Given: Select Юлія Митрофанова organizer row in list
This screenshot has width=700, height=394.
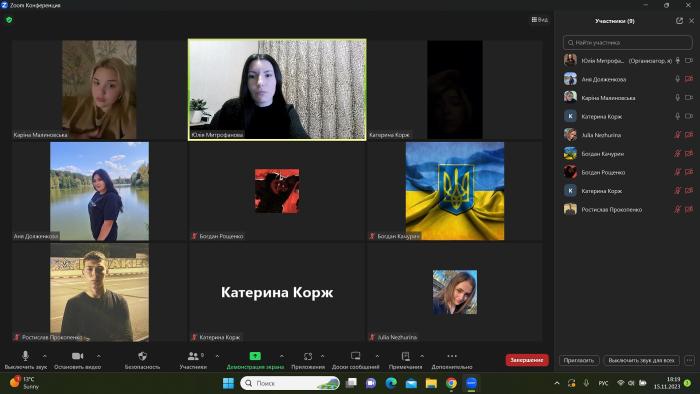Looking at the screenshot, I should (628, 60).
